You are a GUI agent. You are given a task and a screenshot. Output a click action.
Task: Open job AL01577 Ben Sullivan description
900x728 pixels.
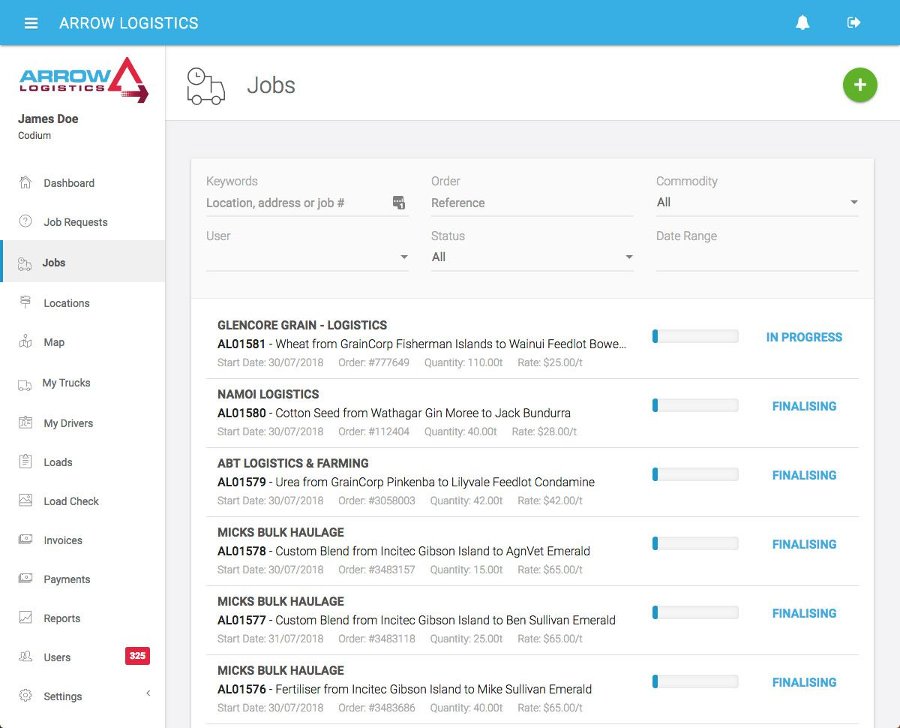coord(416,620)
